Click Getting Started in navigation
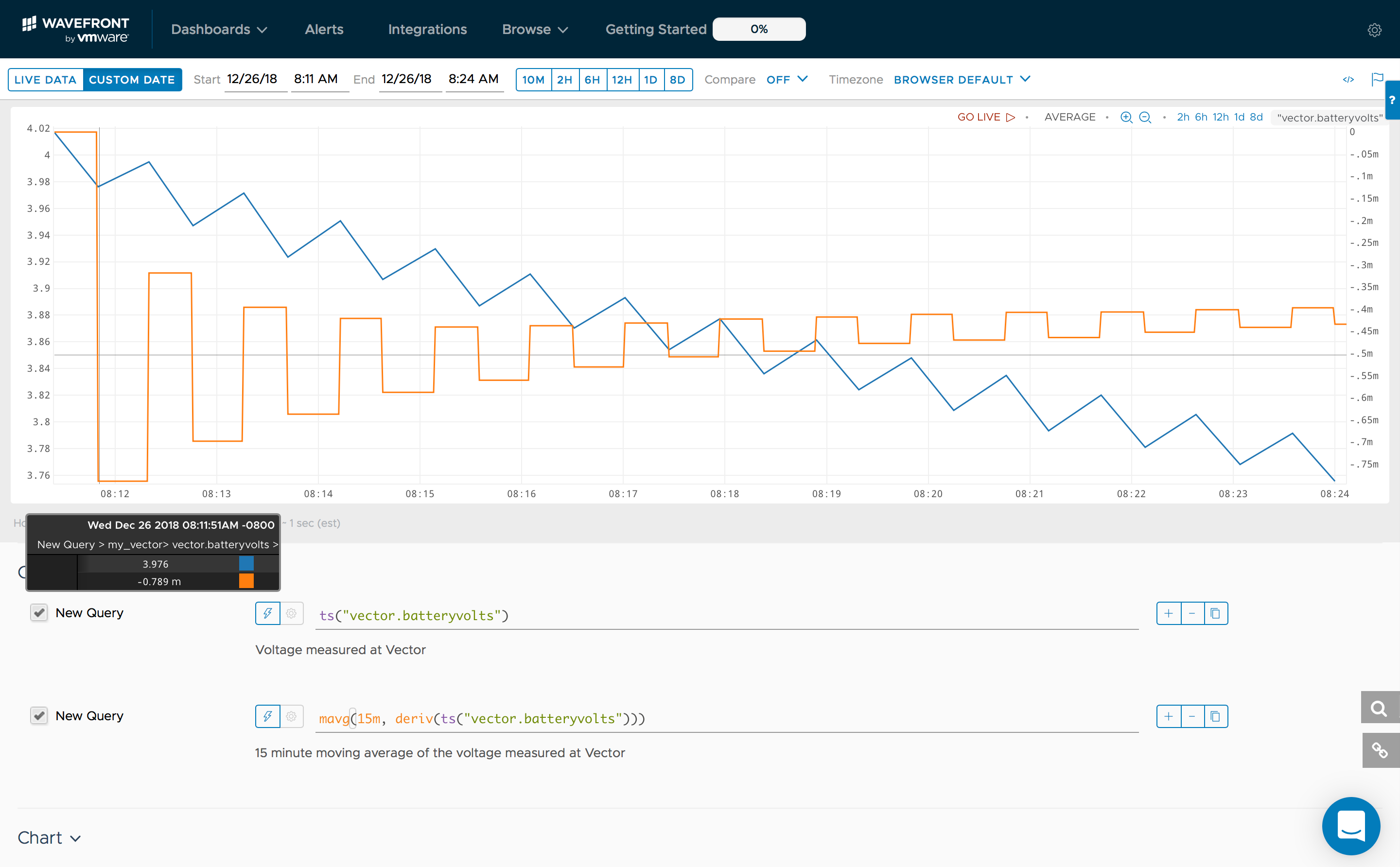The image size is (1400, 867). [656, 29]
